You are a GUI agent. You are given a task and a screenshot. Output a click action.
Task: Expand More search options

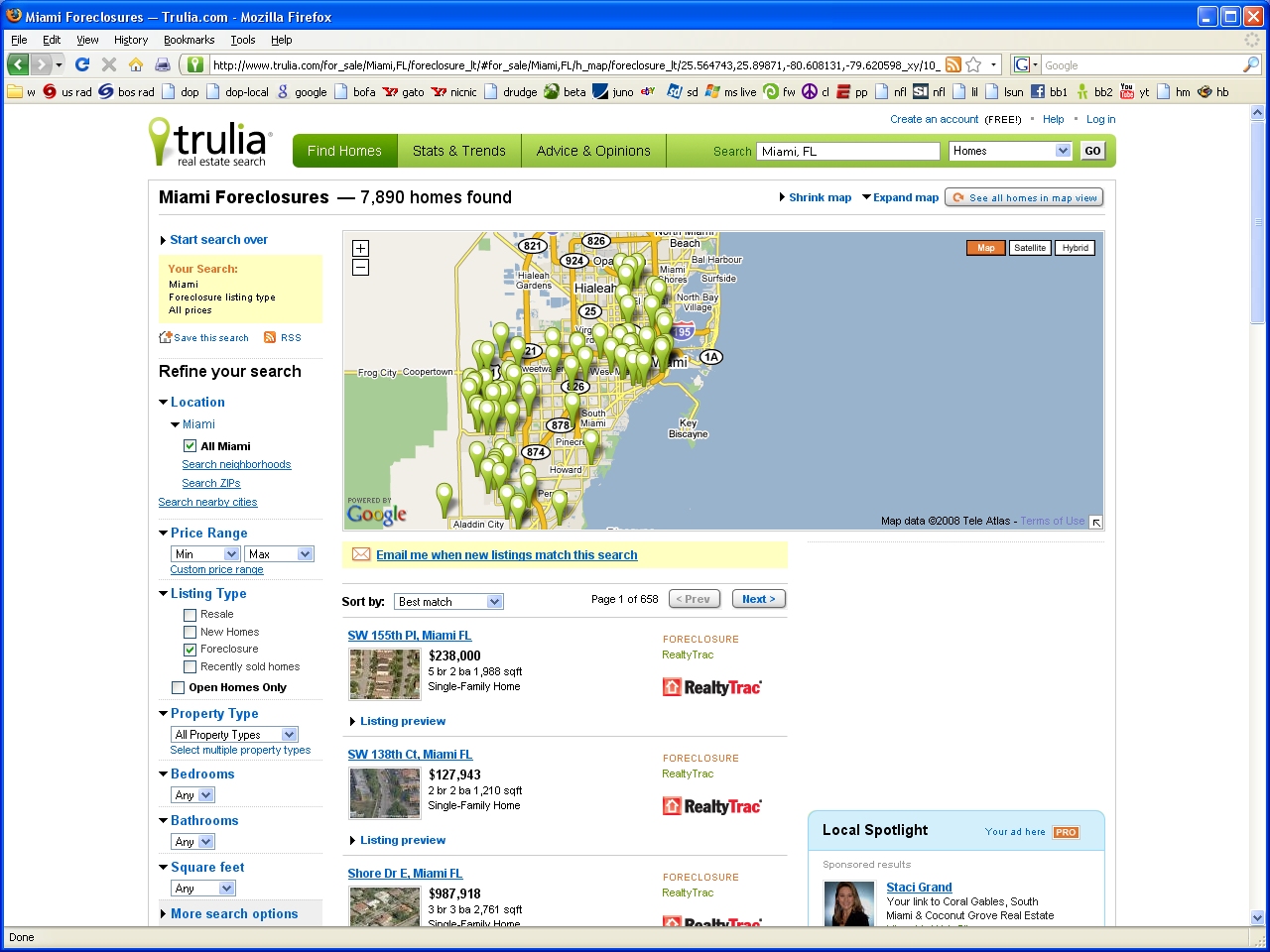234,914
